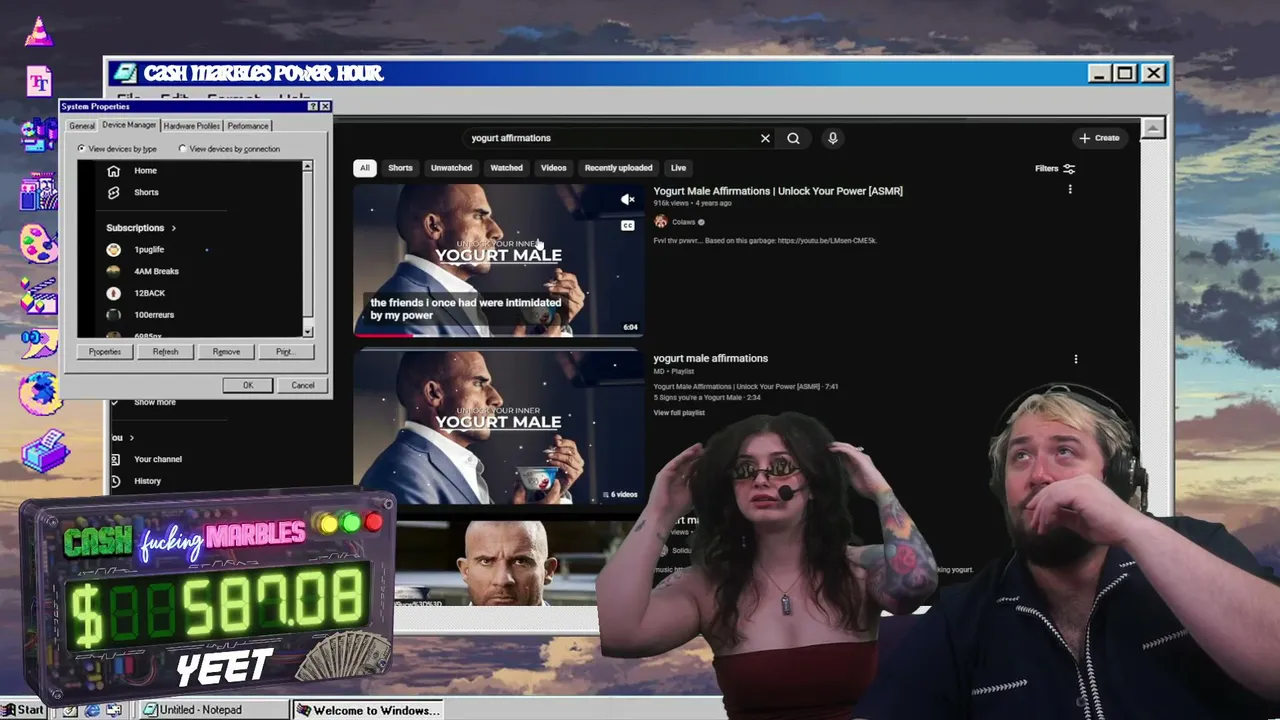Cancel the System Properties dialog
Image resolution: width=1280 pixels, height=720 pixels.
303,385
